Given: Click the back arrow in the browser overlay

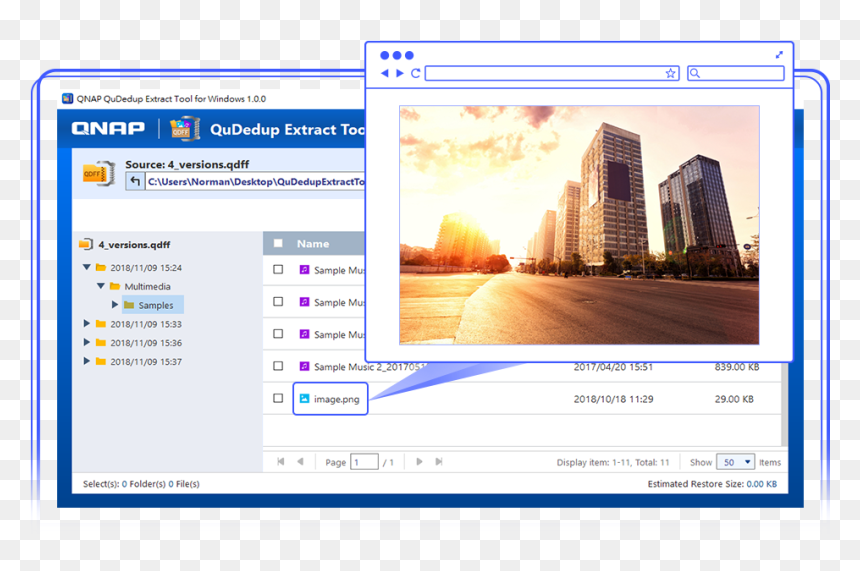Looking at the screenshot, I should click(x=384, y=73).
